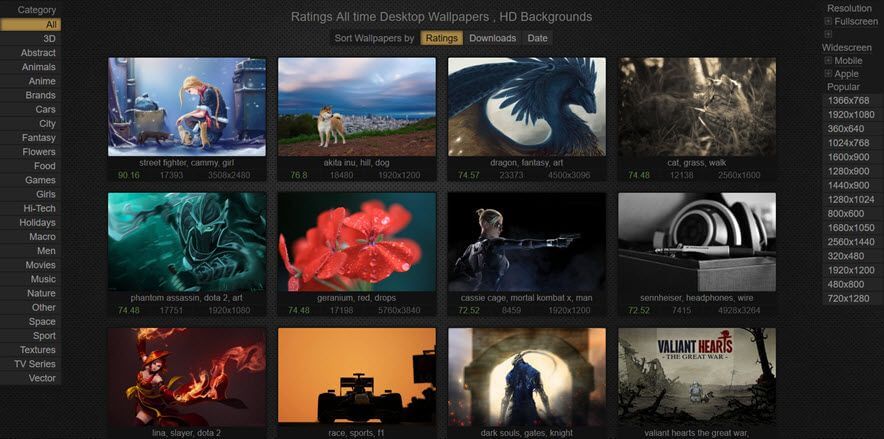The image size is (884, 439).
Task: Open the 3D category
Action: [30, 39]
